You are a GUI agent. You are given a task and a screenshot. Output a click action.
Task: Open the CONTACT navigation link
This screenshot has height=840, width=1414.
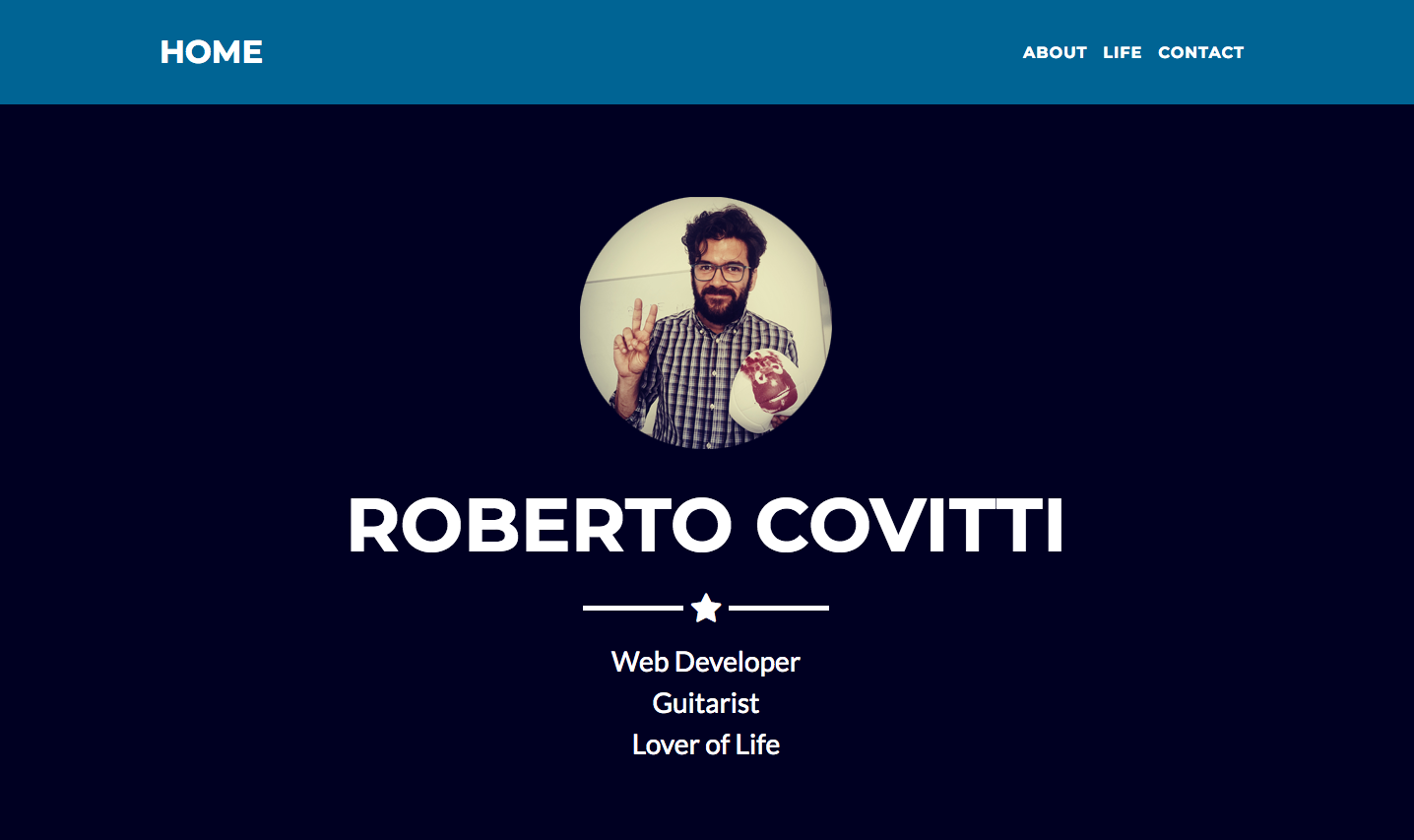(x=1200, y=52)
